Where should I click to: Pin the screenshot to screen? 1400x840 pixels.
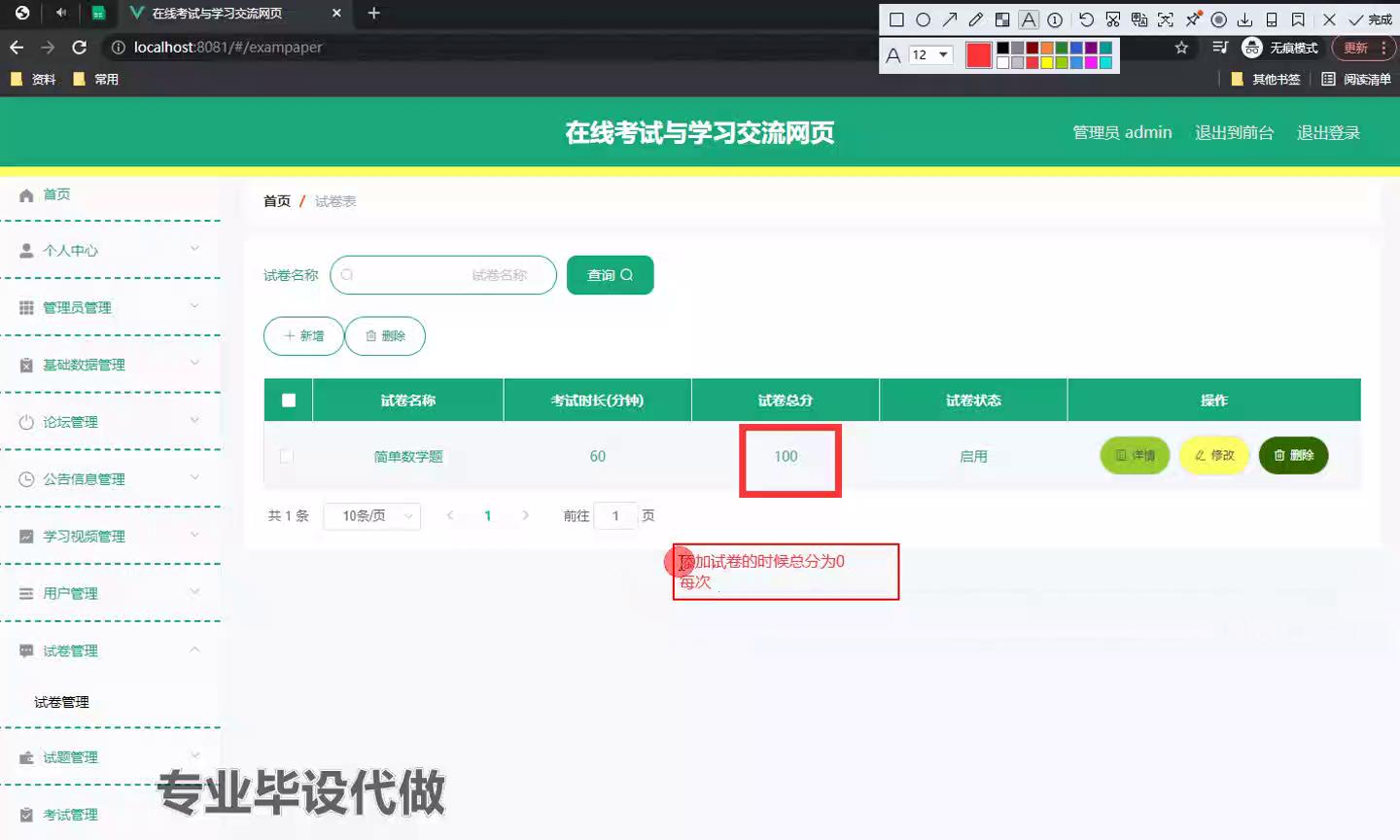(1193, 19)
